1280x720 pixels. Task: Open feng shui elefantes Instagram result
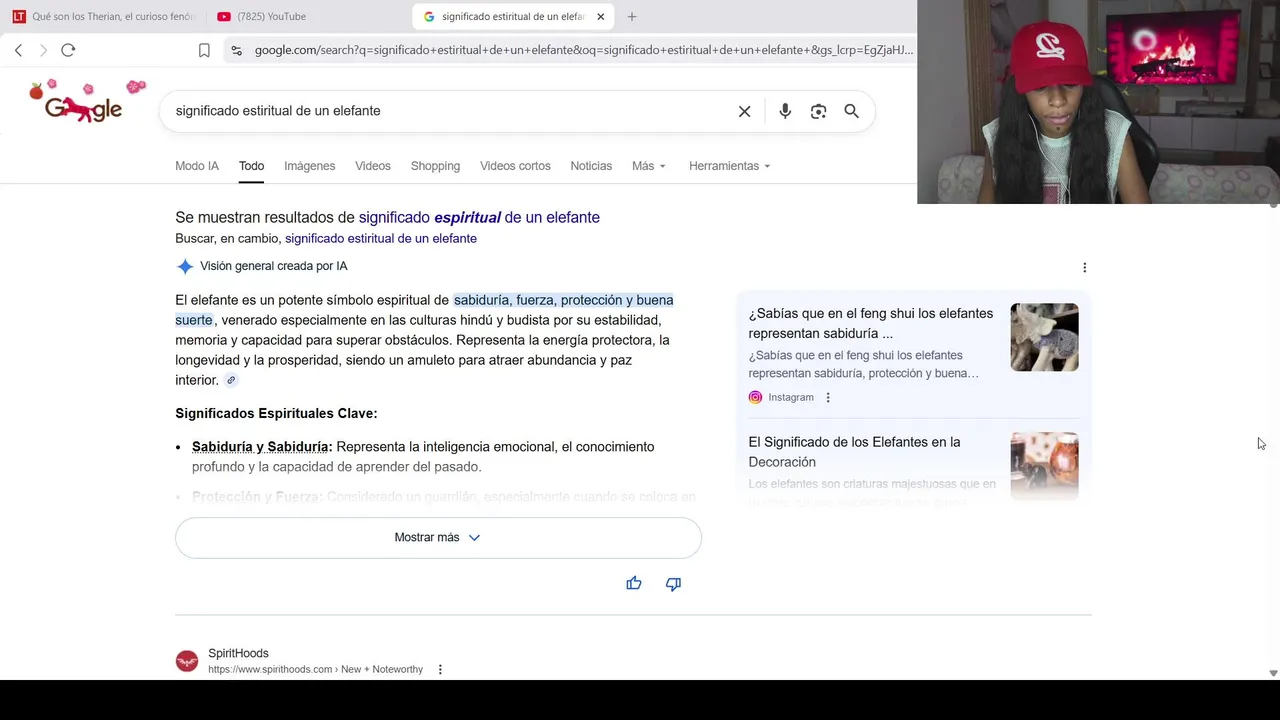871,323
